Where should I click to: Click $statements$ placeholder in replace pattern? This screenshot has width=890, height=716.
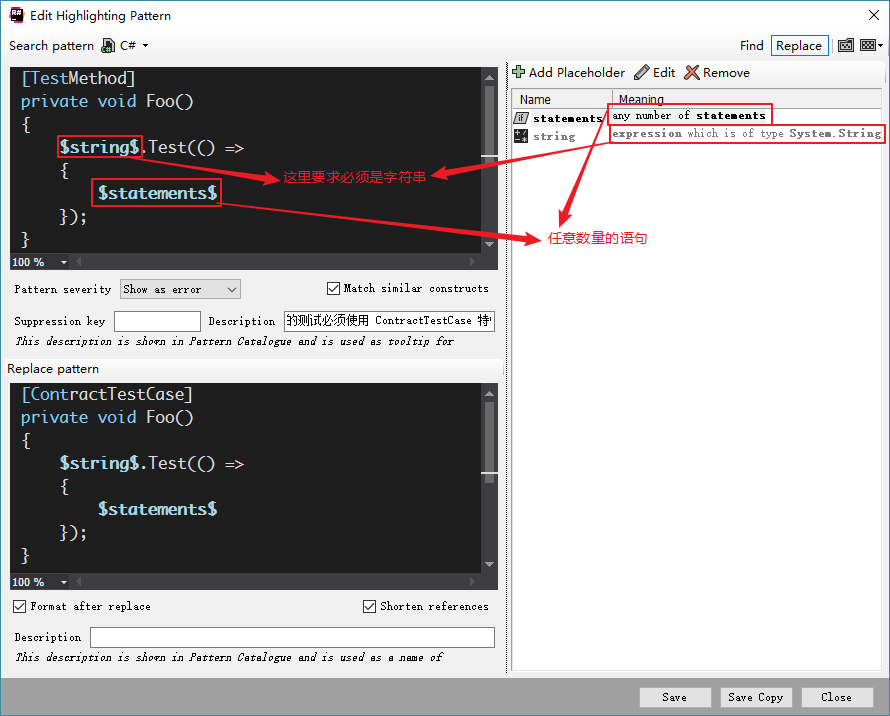tap(157, 509)
